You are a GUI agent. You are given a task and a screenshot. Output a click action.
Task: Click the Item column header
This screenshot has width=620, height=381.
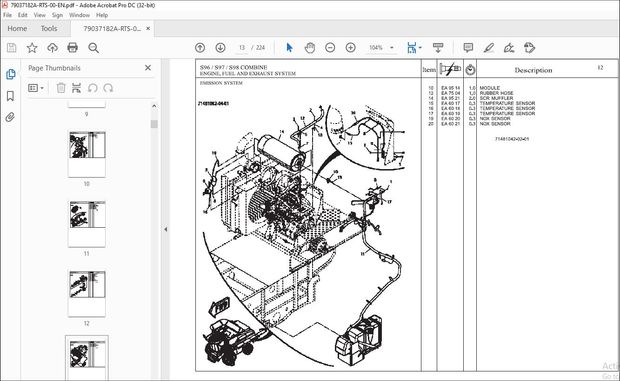pos(429,70)
